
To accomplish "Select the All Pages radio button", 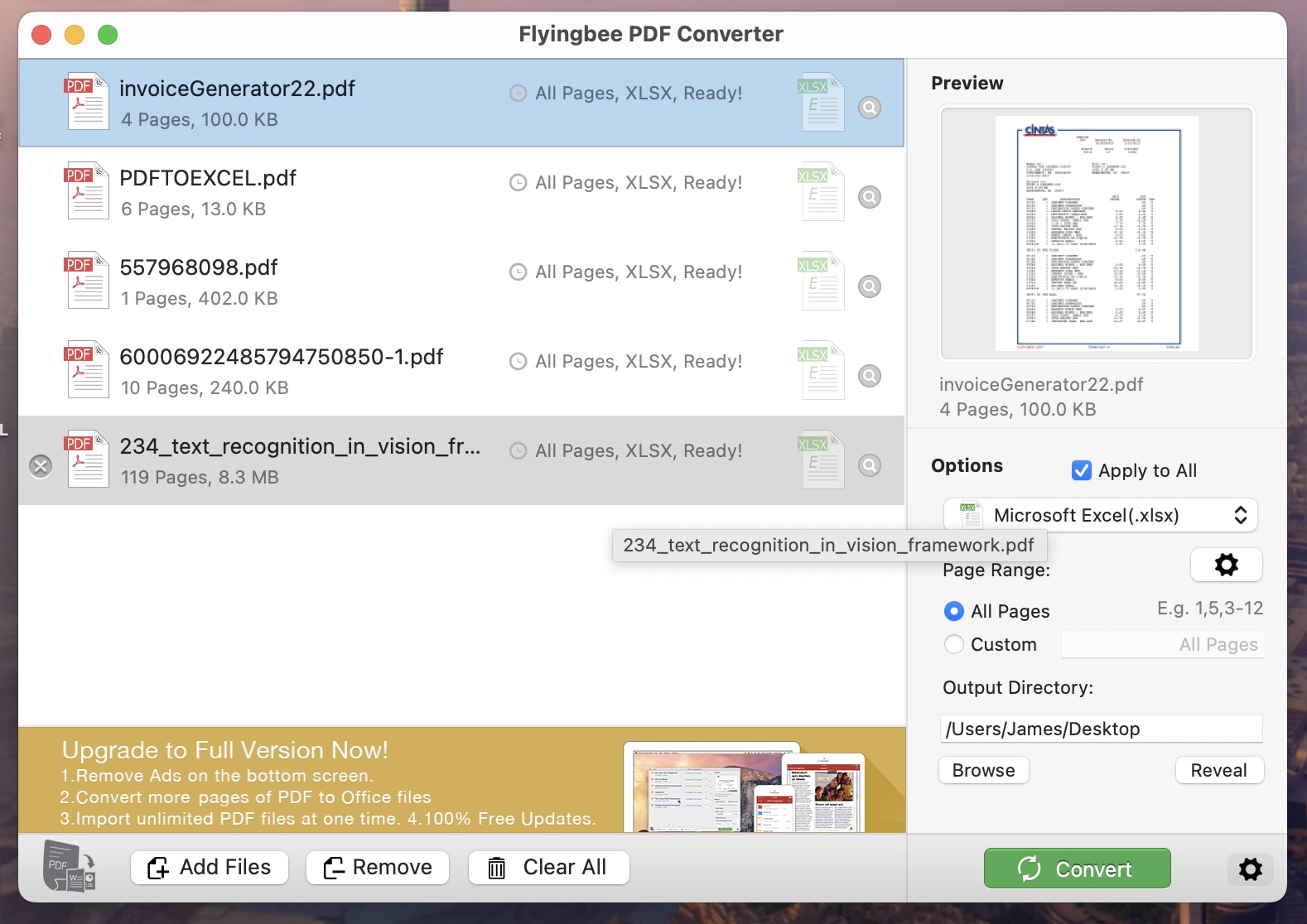I will coord(954,611).
